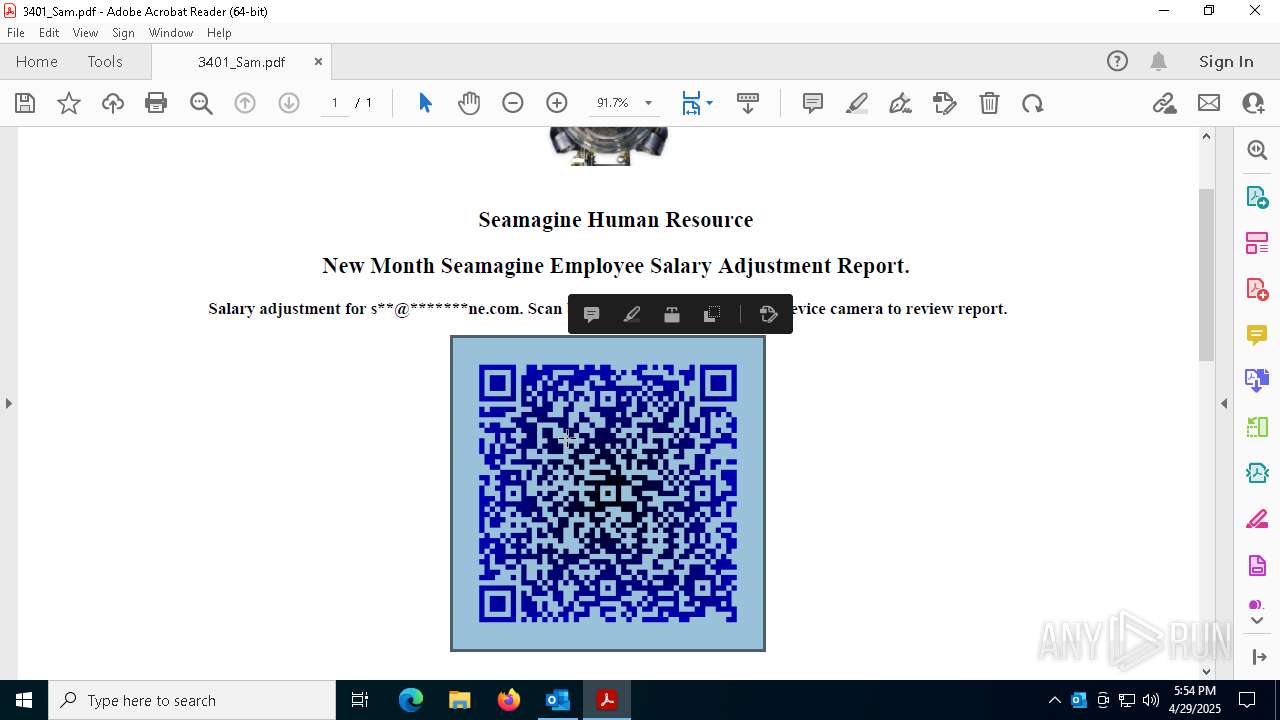Upload file to cloud icon

tap(113, 103)
